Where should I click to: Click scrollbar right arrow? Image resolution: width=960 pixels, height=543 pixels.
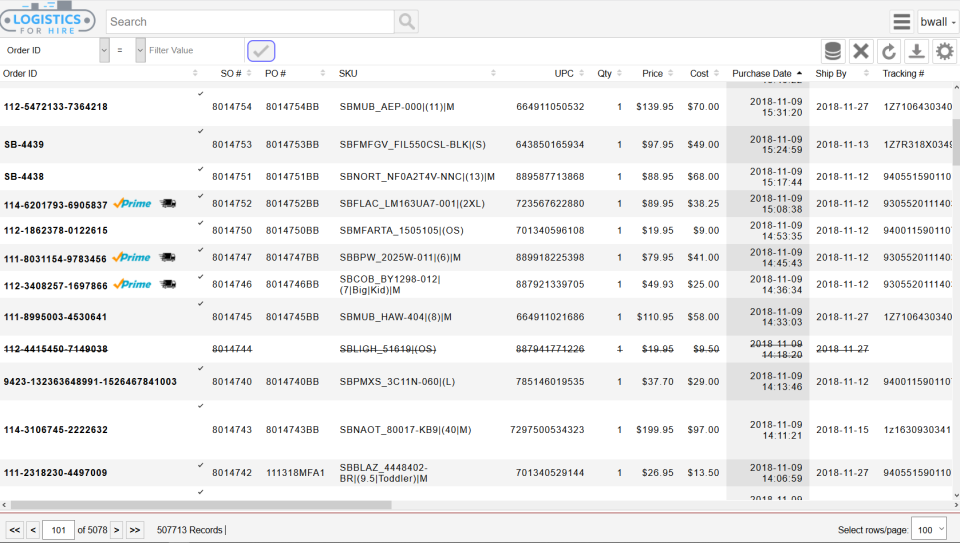pyautogui.click(x=956, y=505)
